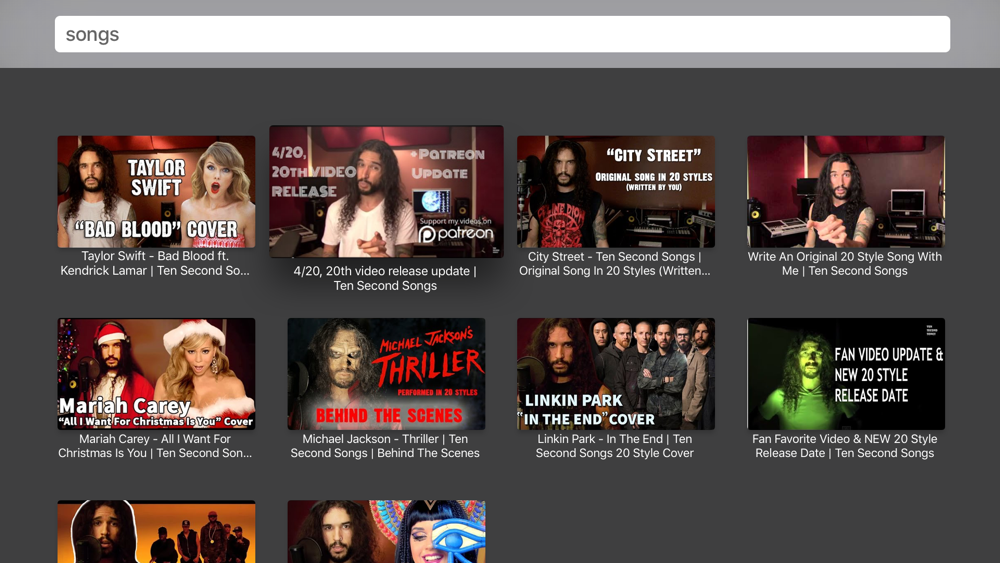Click title 'Write An Original 20 Style Song With Me'
This screenshot has height=563, width=1000.
(845, 263)
